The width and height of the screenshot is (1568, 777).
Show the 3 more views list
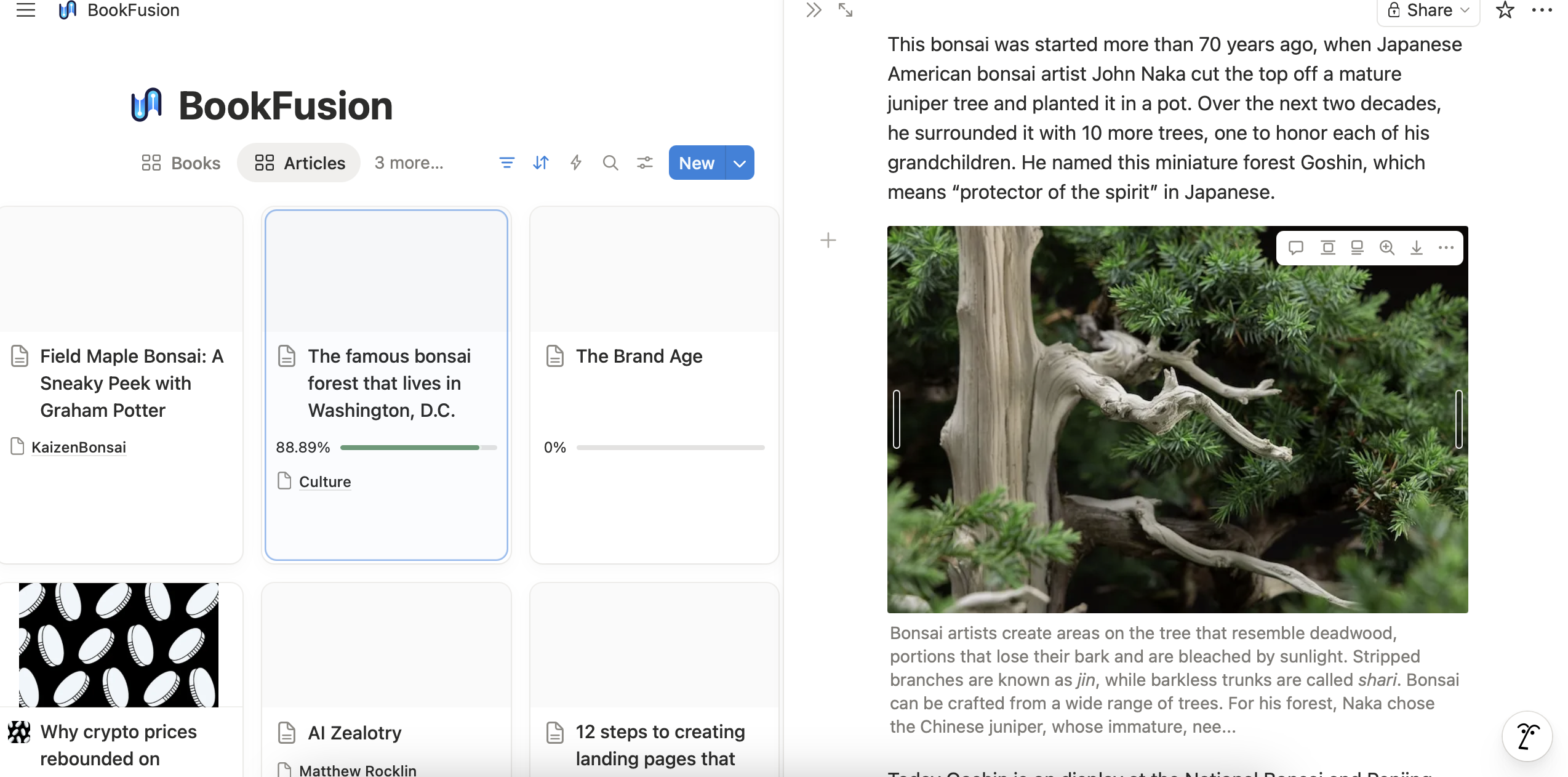[409, 163]
